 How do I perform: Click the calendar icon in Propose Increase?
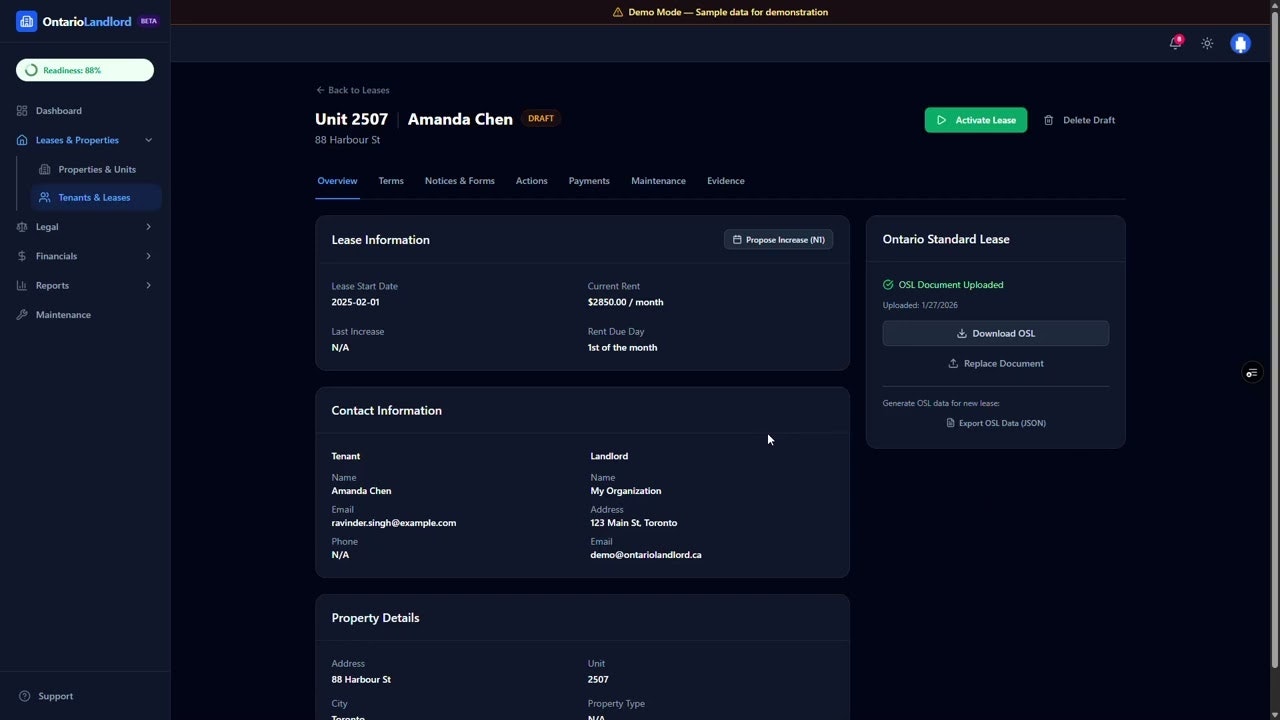[x=737, y=240]
